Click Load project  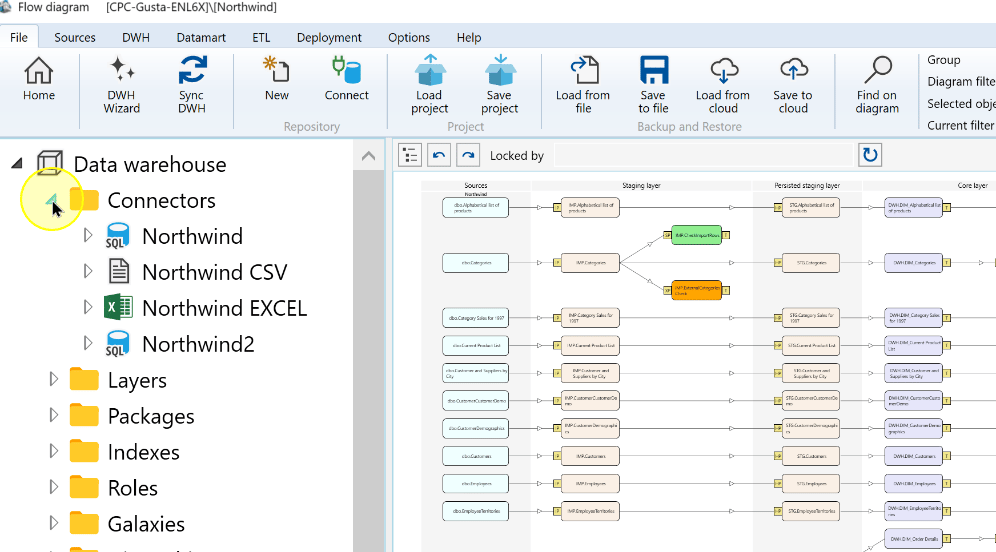point(430,85)
